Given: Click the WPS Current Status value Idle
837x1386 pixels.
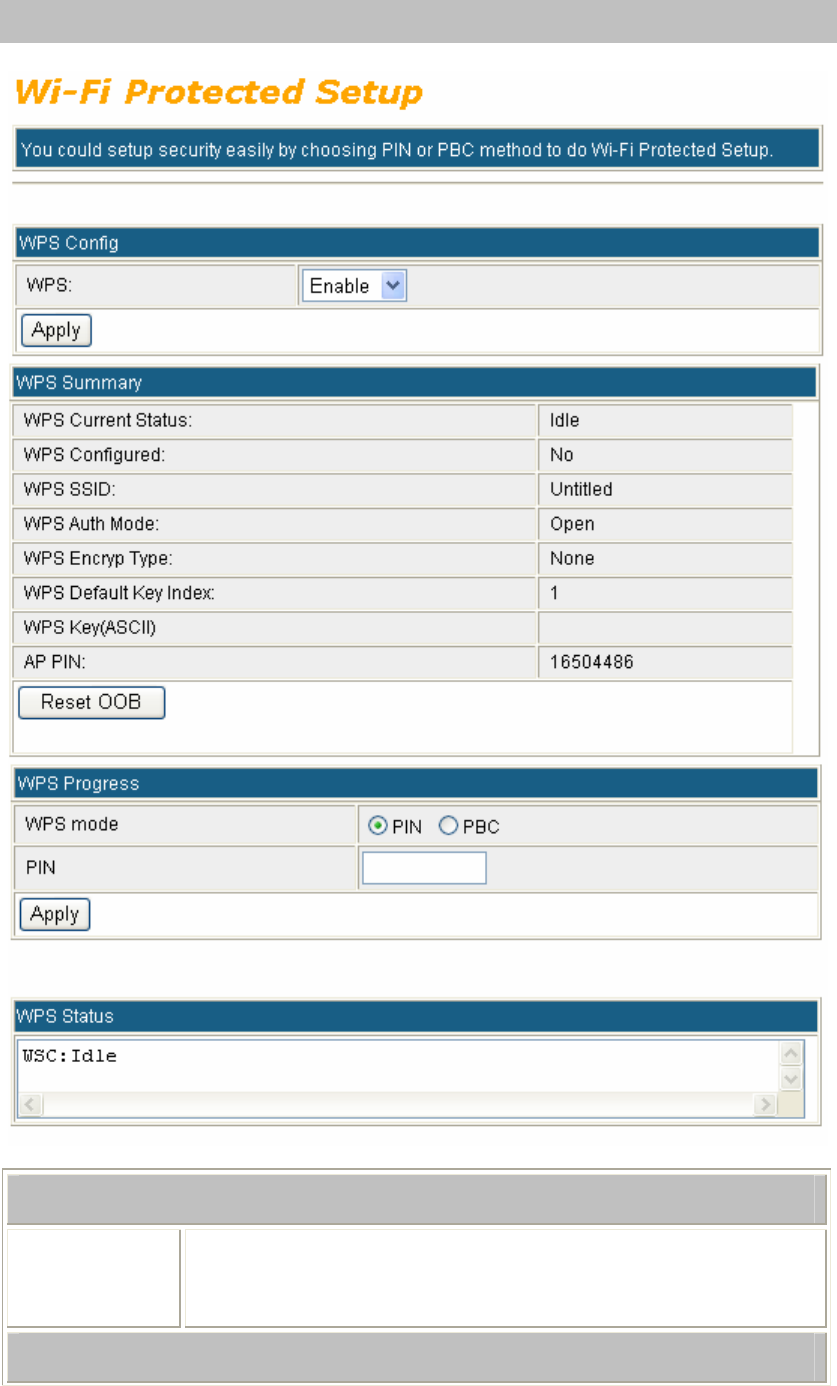Looking at the screenshot, I should pos(564,421).
